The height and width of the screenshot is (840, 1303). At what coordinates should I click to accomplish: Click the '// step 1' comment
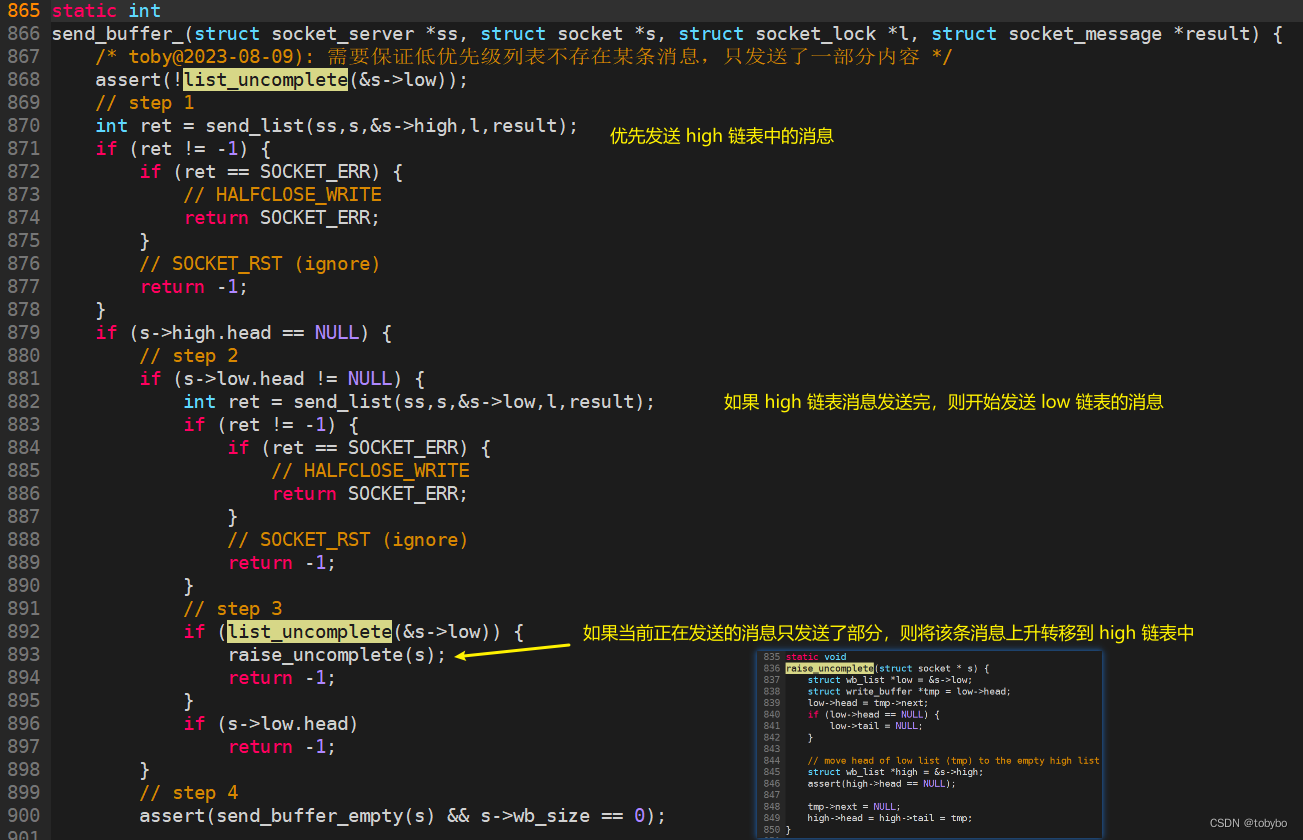click(x=145, y=103)
